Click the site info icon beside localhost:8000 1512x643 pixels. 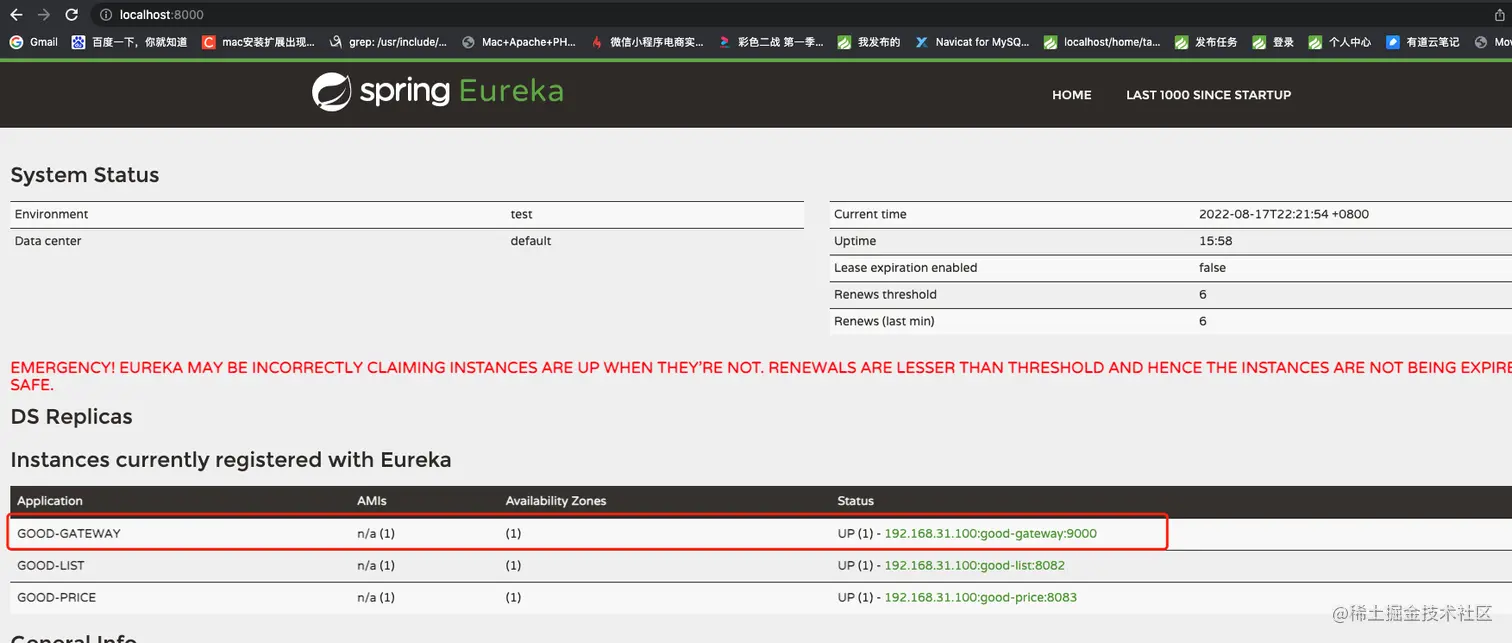[x=105, y=15]
